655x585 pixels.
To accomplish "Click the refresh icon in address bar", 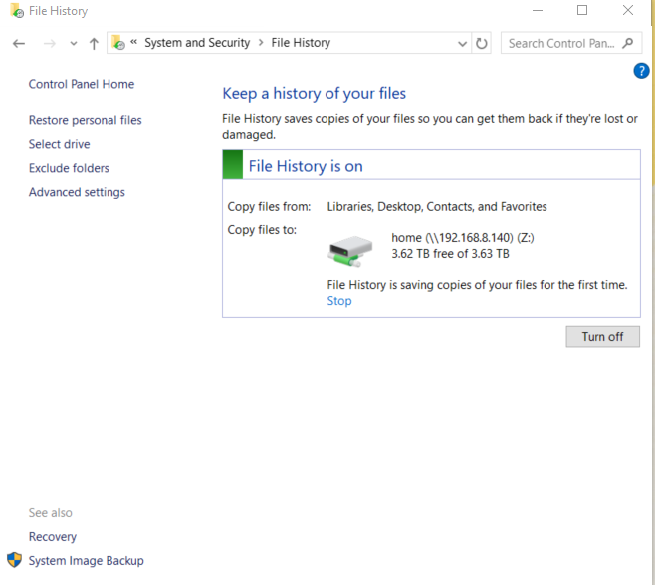I will click(482, 43).
